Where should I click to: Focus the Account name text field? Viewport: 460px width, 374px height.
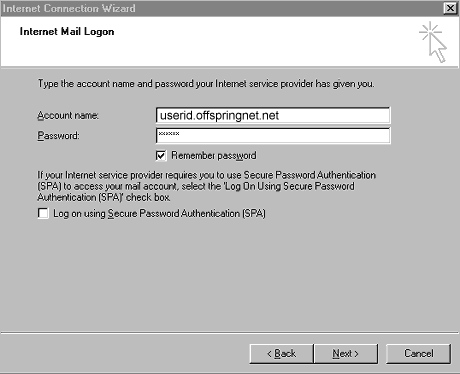tap(273, 115)
